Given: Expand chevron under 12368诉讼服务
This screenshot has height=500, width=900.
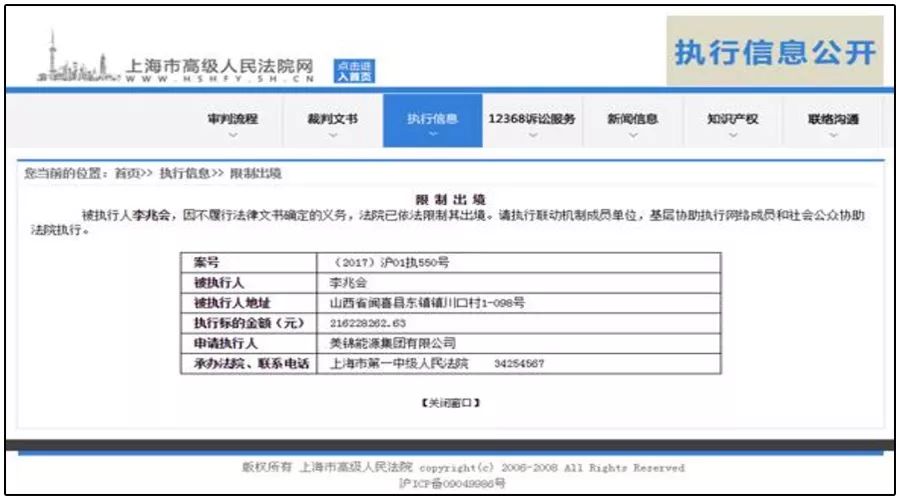Looking at the screenshot, I should (533, 135).
